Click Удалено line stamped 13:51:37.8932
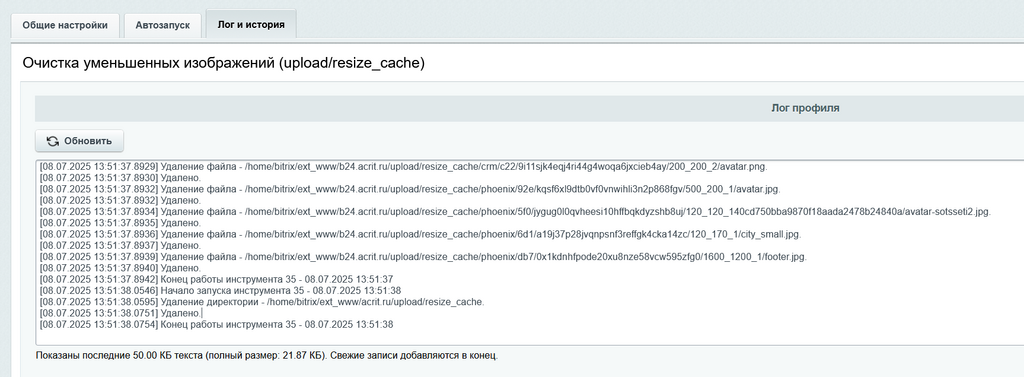1024x377 pixels. tap(120, 201)
